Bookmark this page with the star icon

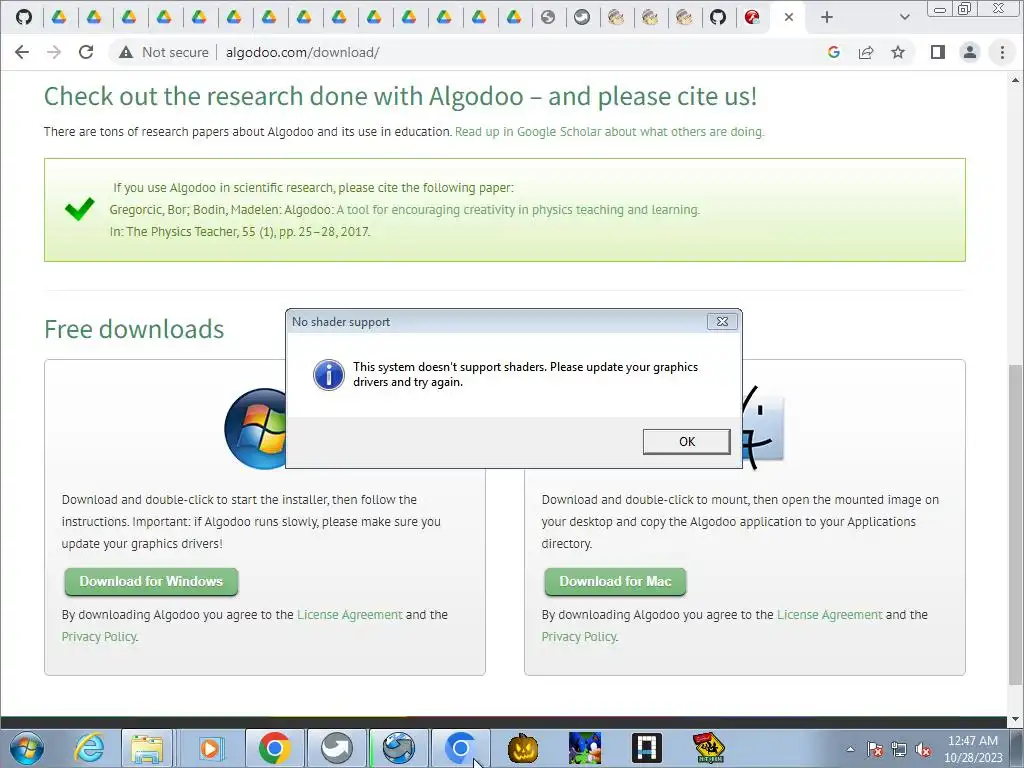(x=898, y=52)
